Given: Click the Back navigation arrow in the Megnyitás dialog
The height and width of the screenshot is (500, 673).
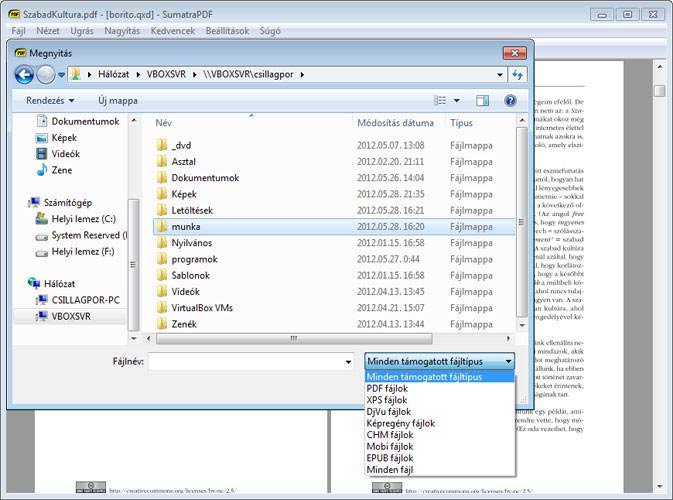Looking at the screenshot, I should pos(24,75).
